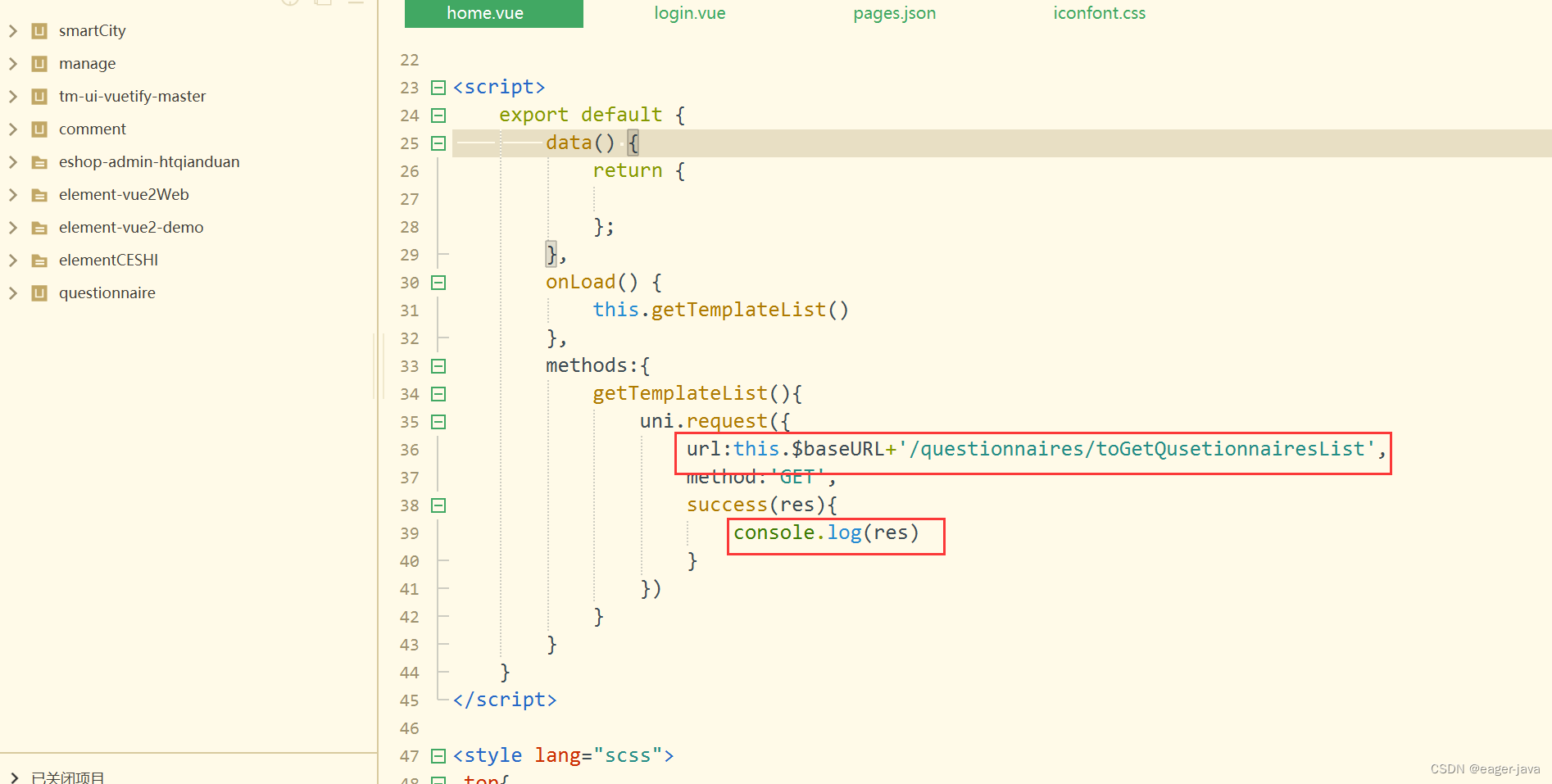Click the element-vue2Web folder icon
This screenshot has height=784, width=1552.
pyautogui.click(x=39, y=195)
